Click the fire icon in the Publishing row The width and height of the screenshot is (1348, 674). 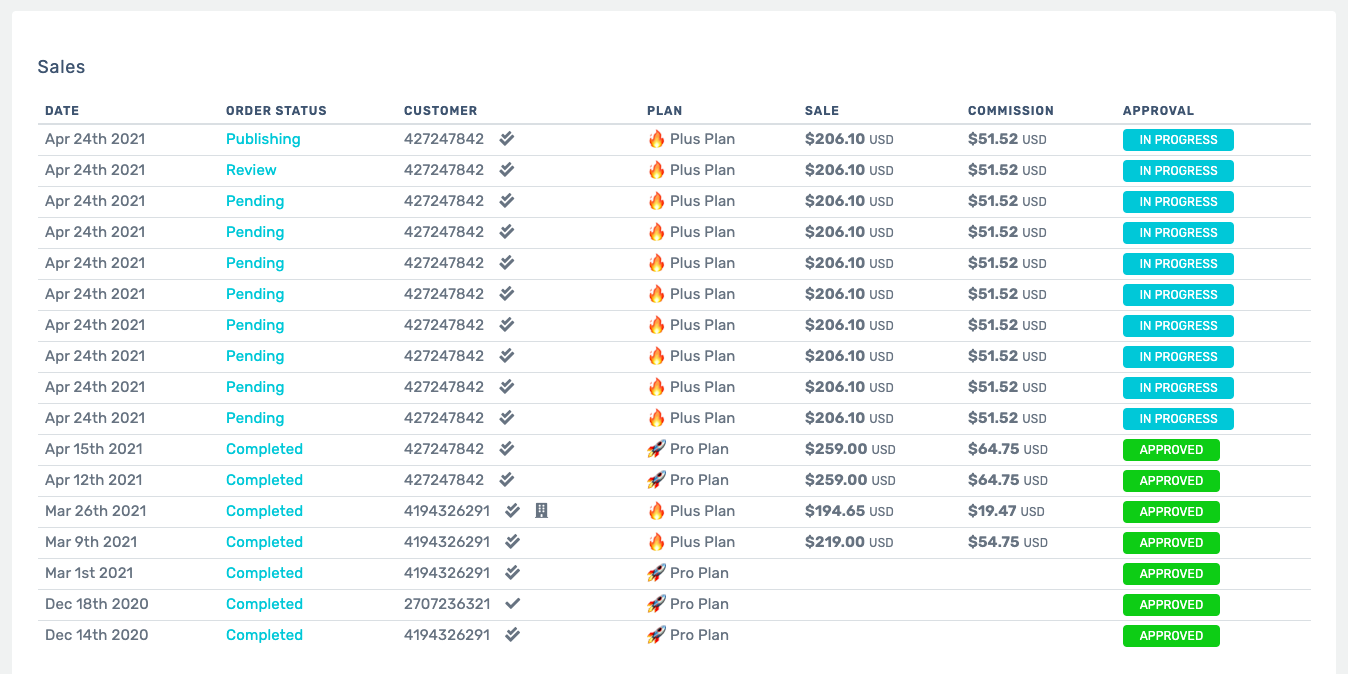point(656,139)
